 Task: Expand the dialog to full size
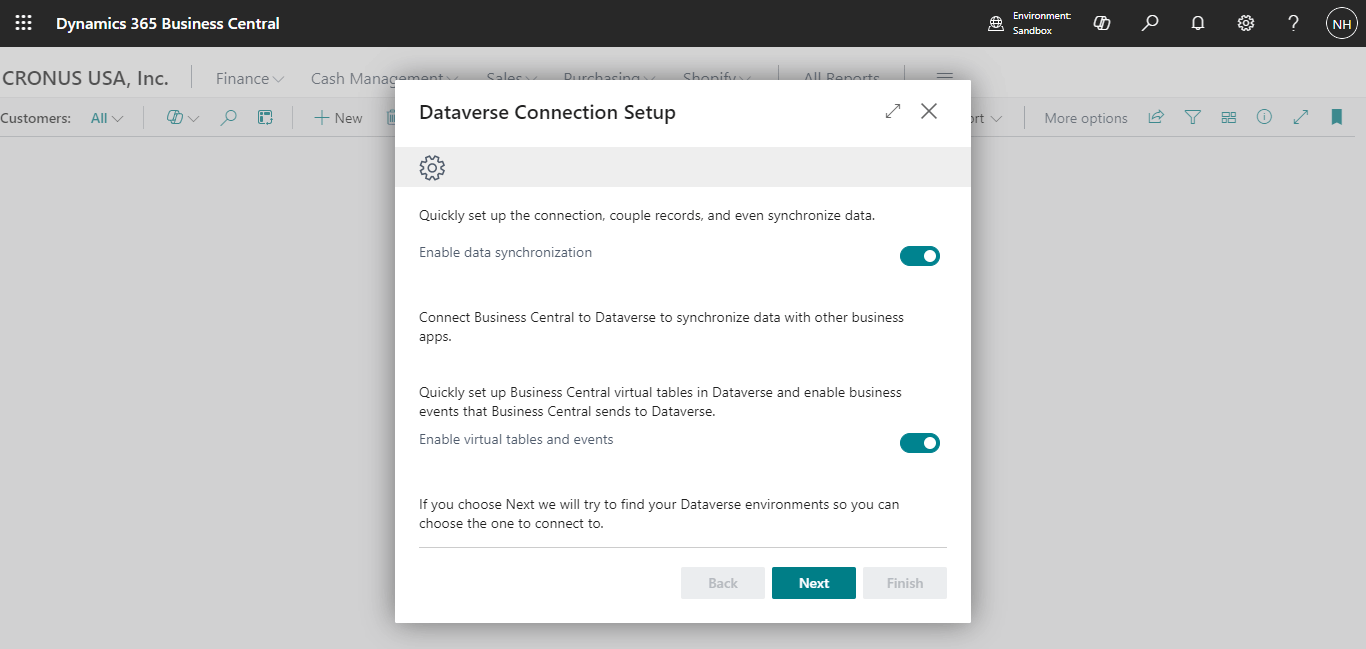click(x=893, y=112)
